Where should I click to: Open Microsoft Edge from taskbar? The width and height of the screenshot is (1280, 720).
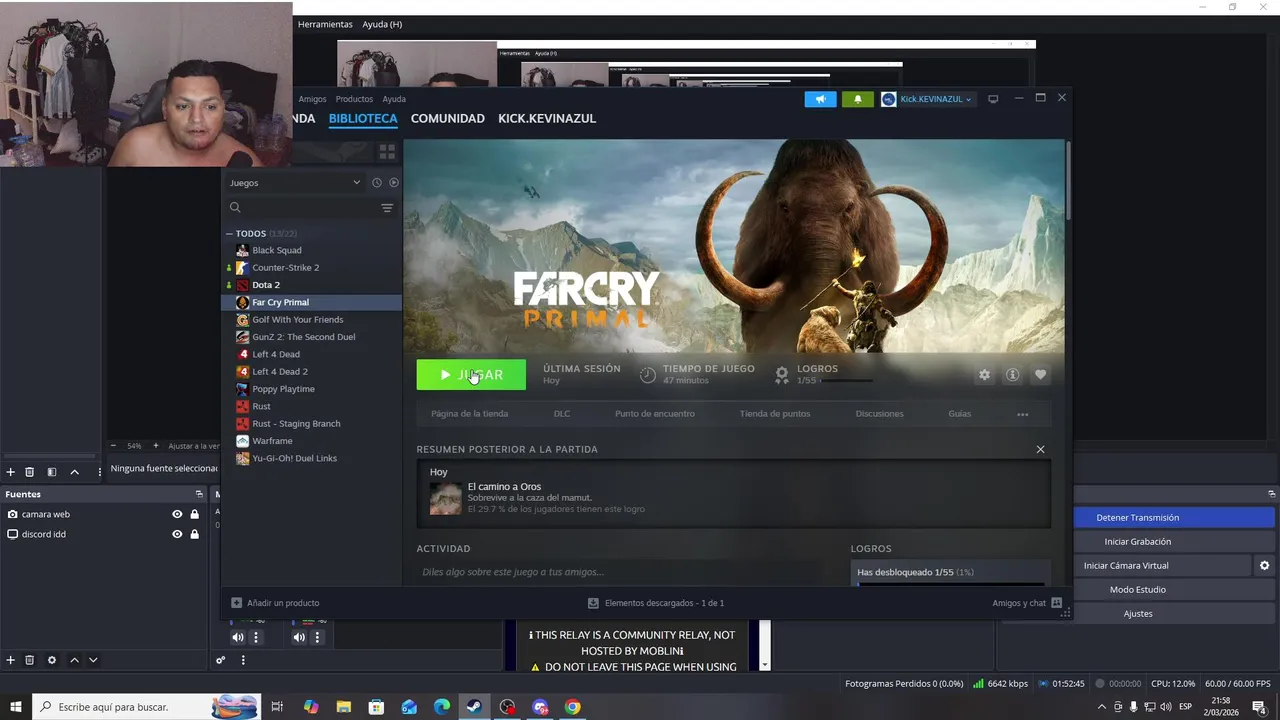[442, 707]
